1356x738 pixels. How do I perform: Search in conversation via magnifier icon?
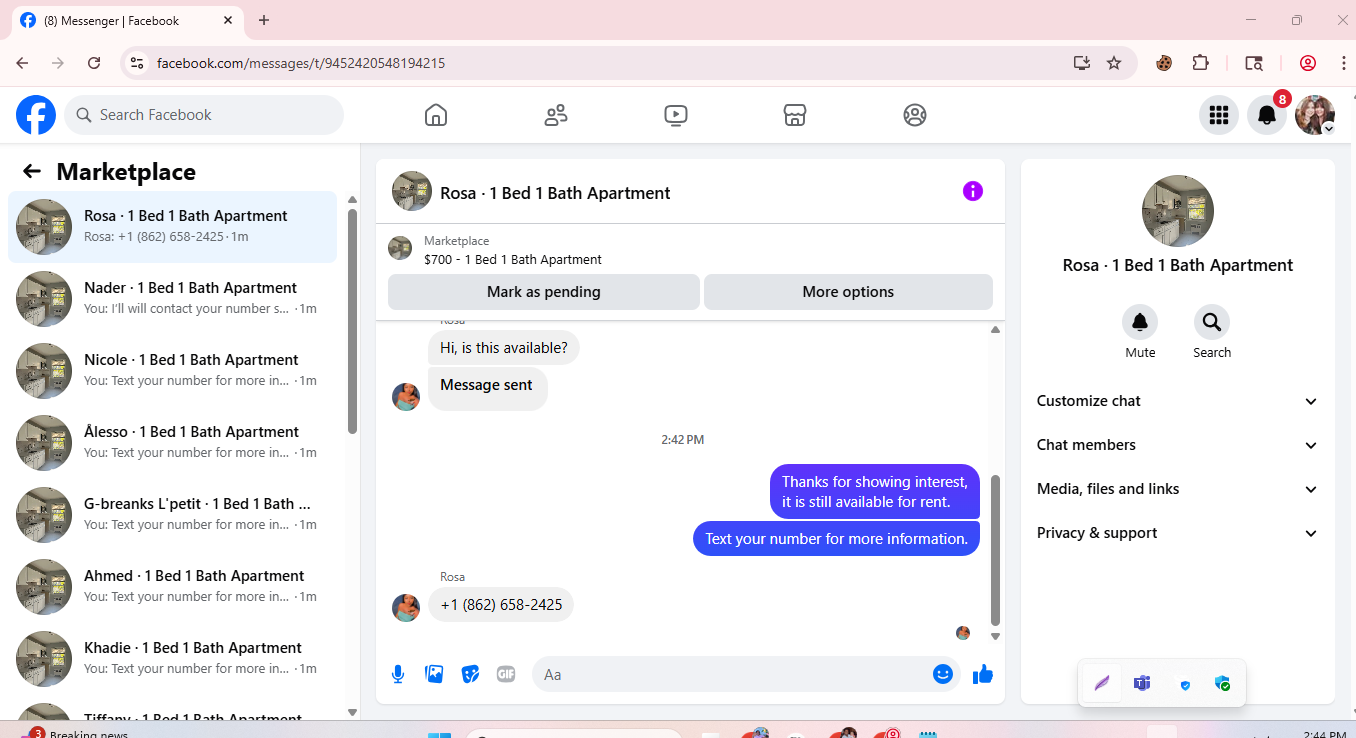tap(1212, 322)
